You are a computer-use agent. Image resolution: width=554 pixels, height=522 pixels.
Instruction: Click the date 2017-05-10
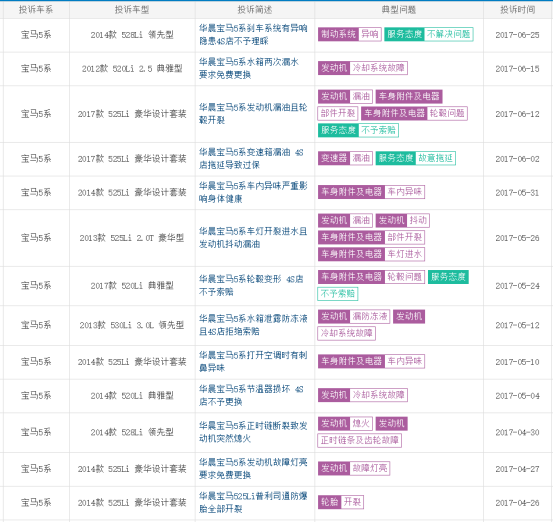tap(517, 362)
